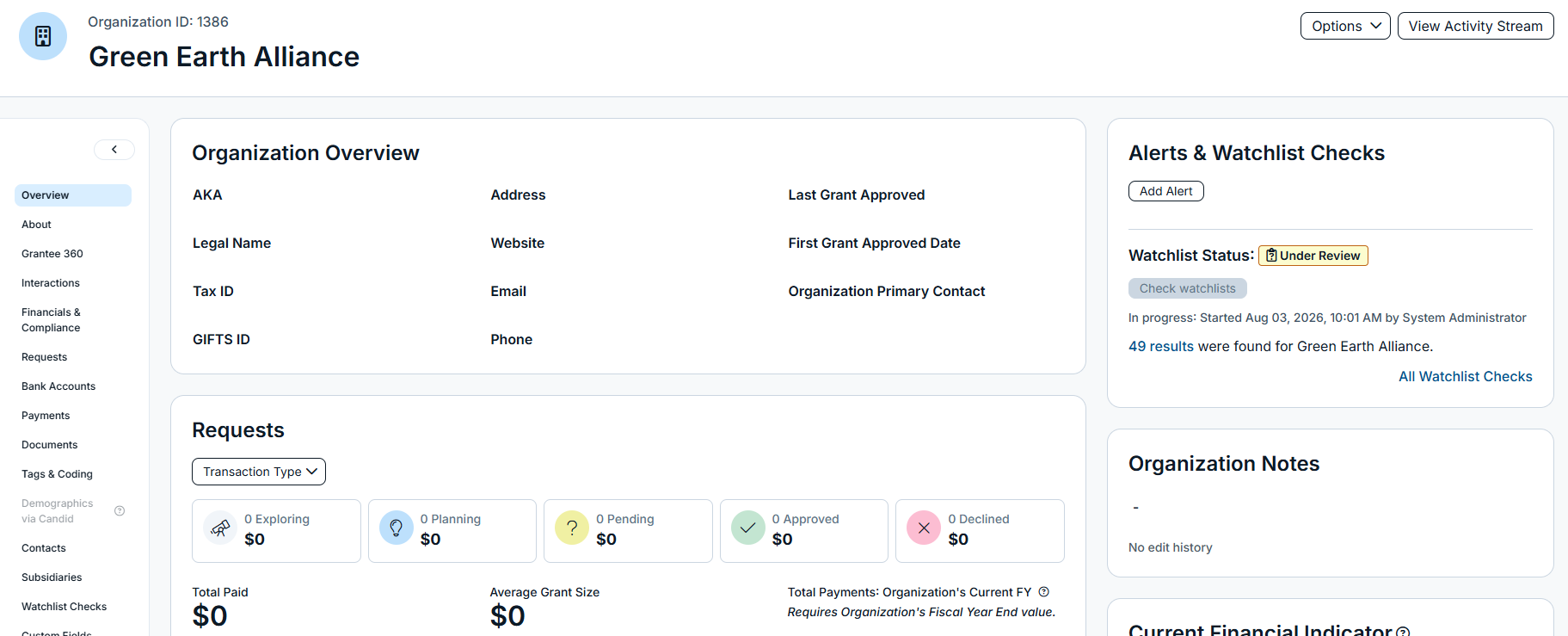The width and height of the screenshot is (1568, 636).
Task: Click the Tax ID label
Action: (x=213, y=292)
